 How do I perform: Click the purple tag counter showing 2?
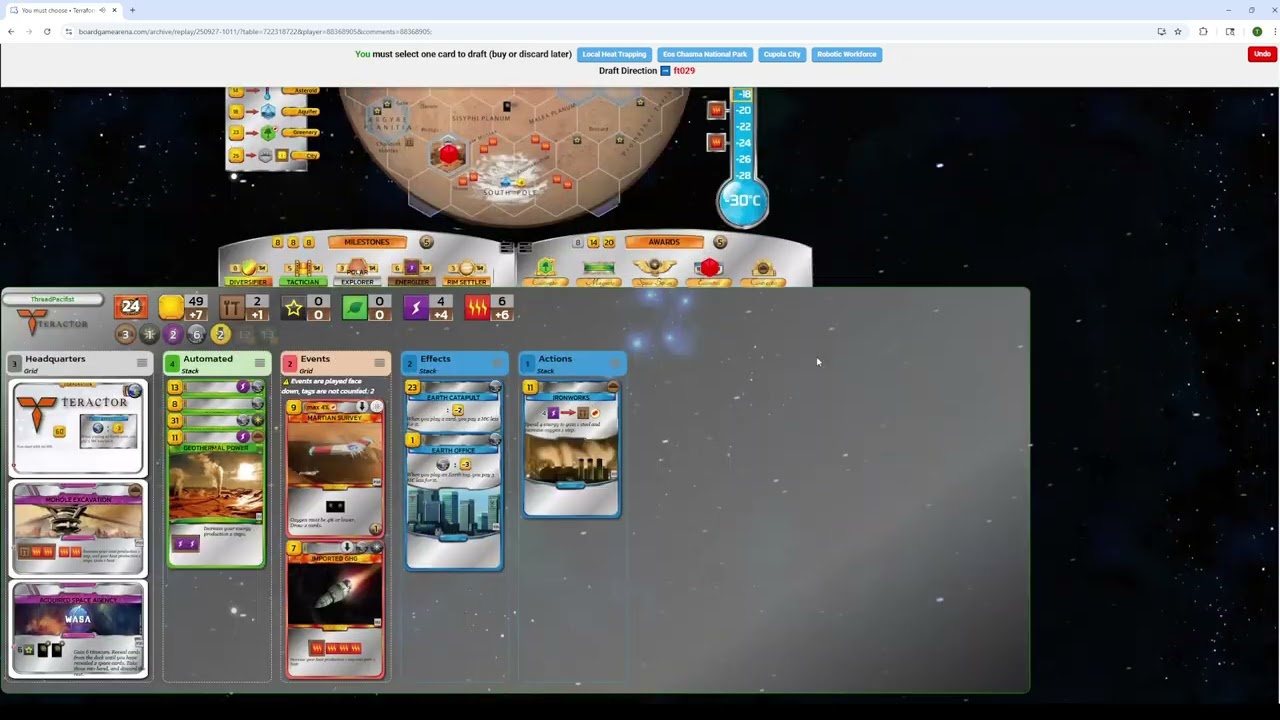coord(173,335)
